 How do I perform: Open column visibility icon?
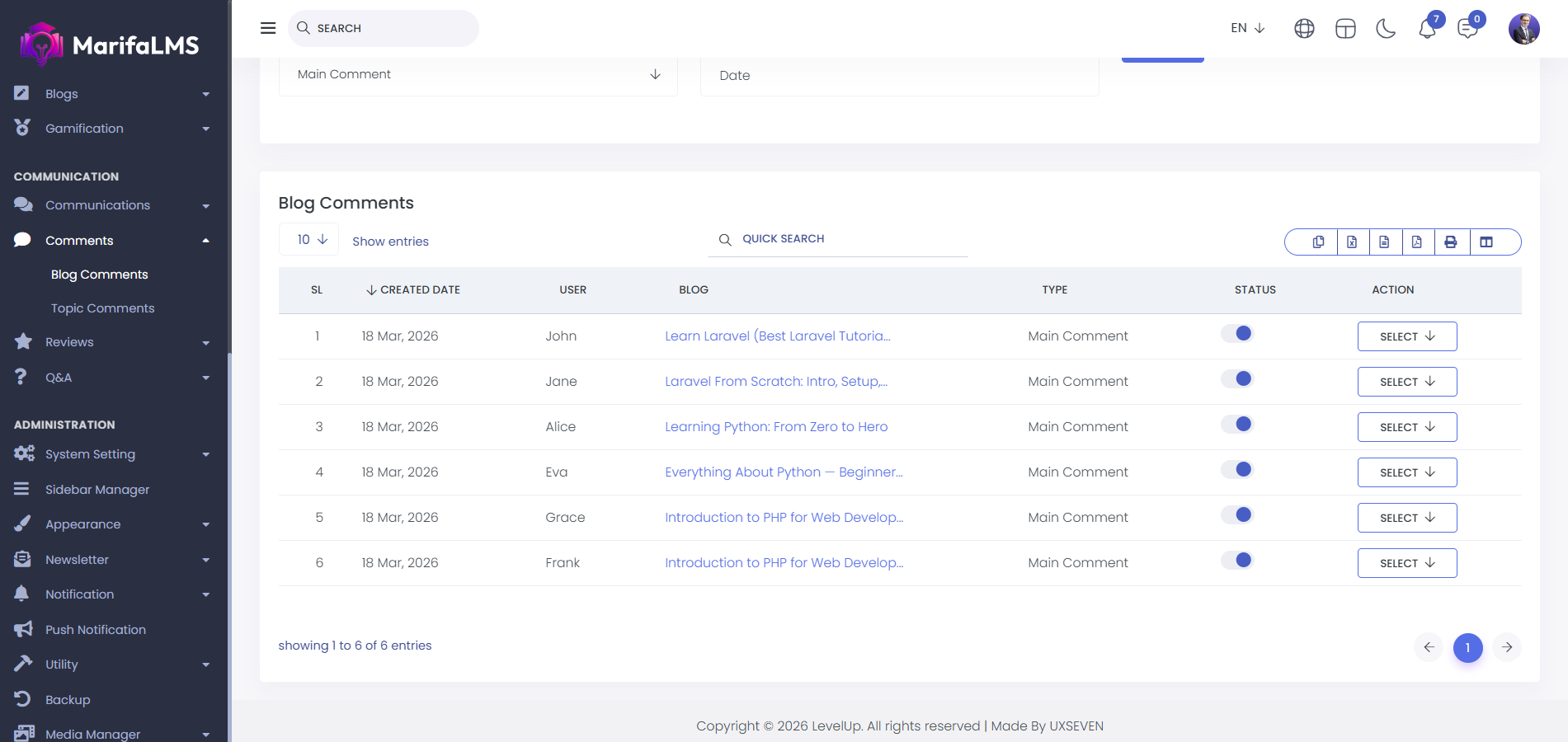(1486, 242)
